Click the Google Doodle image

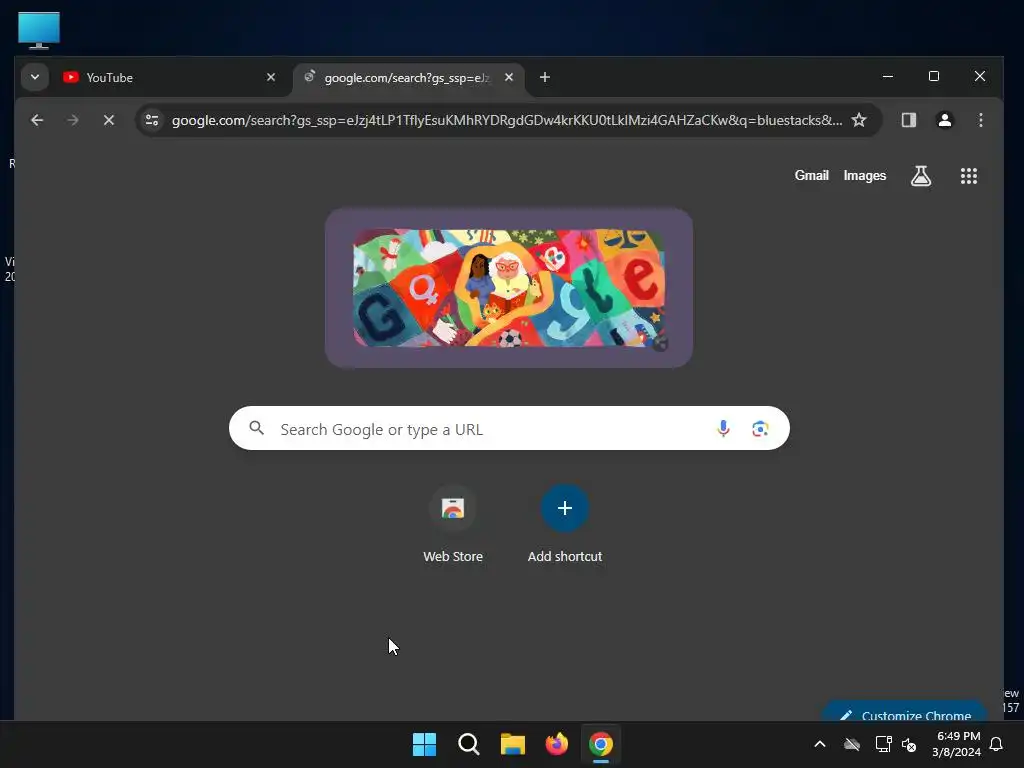click(509, 287)
